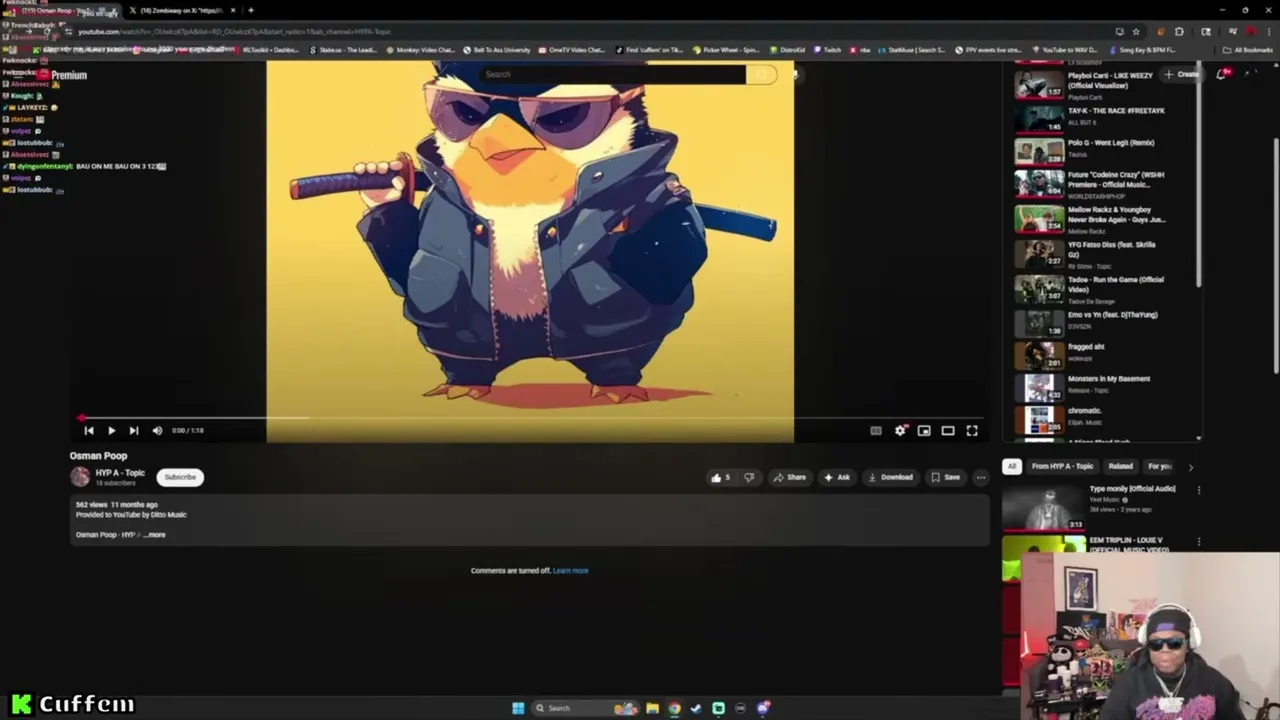Open the HYP A - Topic channel avatar

pyautogui.click(x=80, y=477)
